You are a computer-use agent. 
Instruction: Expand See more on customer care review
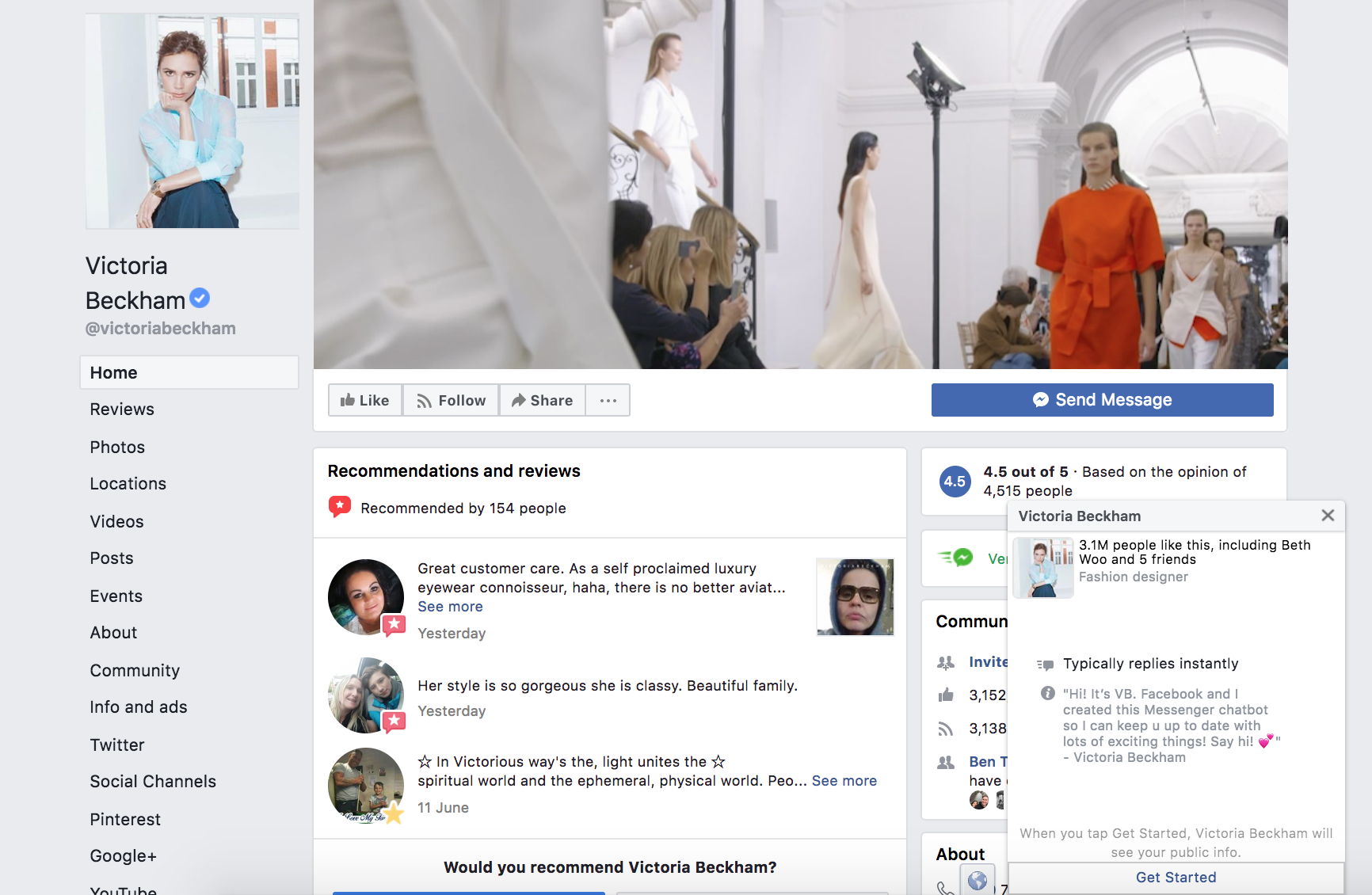click(x=450, y=607)
